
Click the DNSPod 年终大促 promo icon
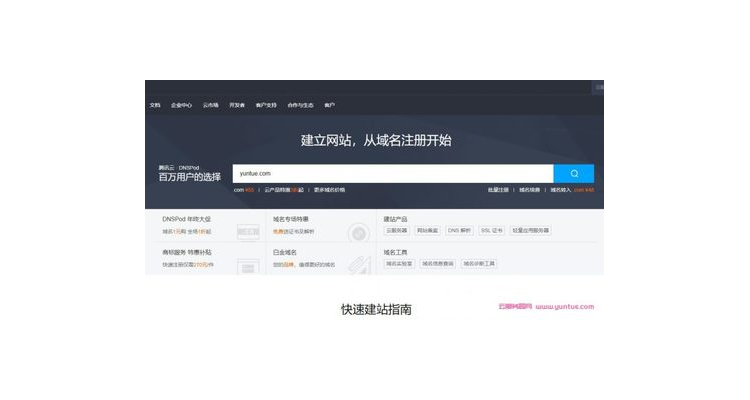click(x=248, y=232)
